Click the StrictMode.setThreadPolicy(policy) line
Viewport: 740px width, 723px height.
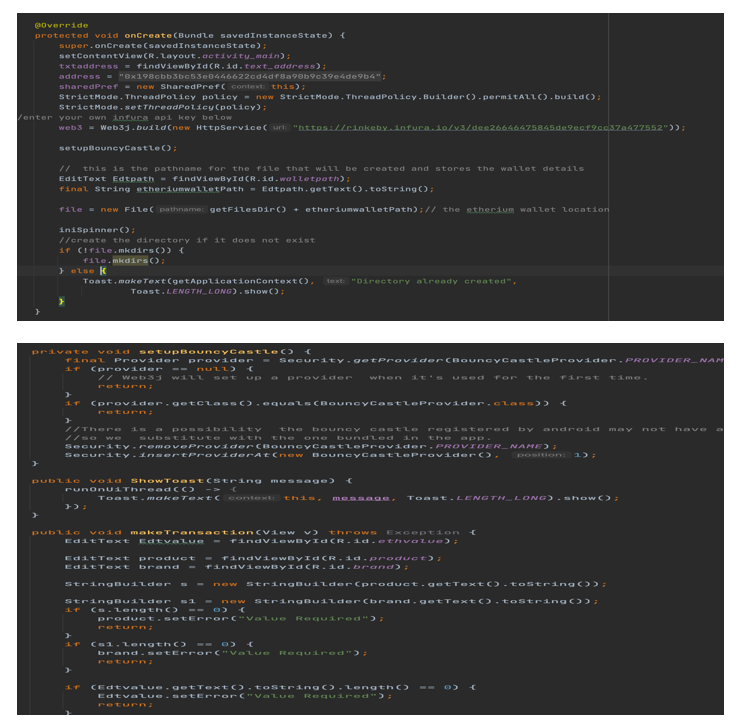(163, 107)
